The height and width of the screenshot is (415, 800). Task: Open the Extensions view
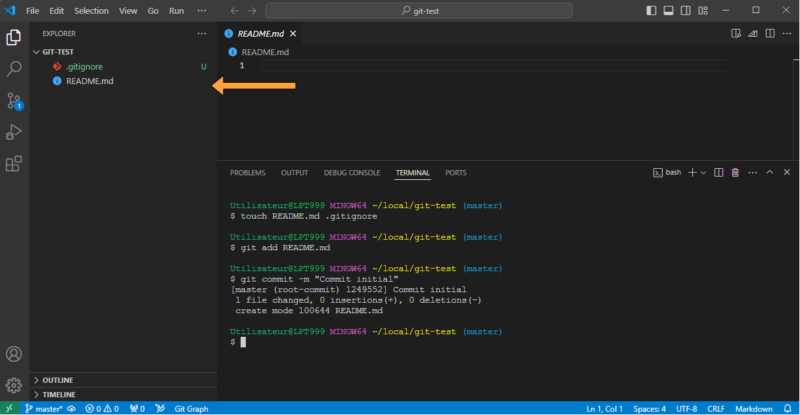coord(14,164)
